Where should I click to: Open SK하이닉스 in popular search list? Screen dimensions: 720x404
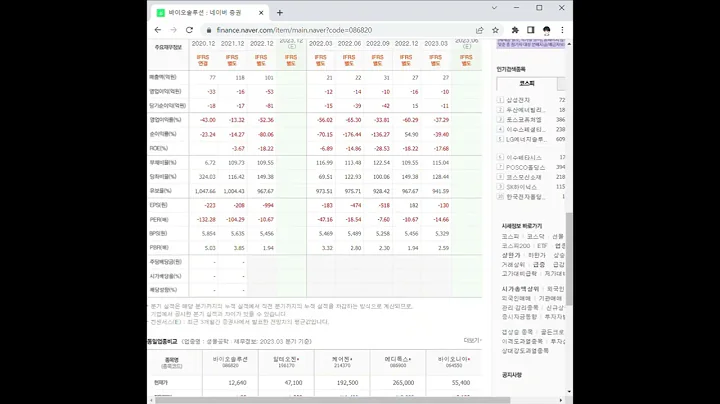[521, 187]
